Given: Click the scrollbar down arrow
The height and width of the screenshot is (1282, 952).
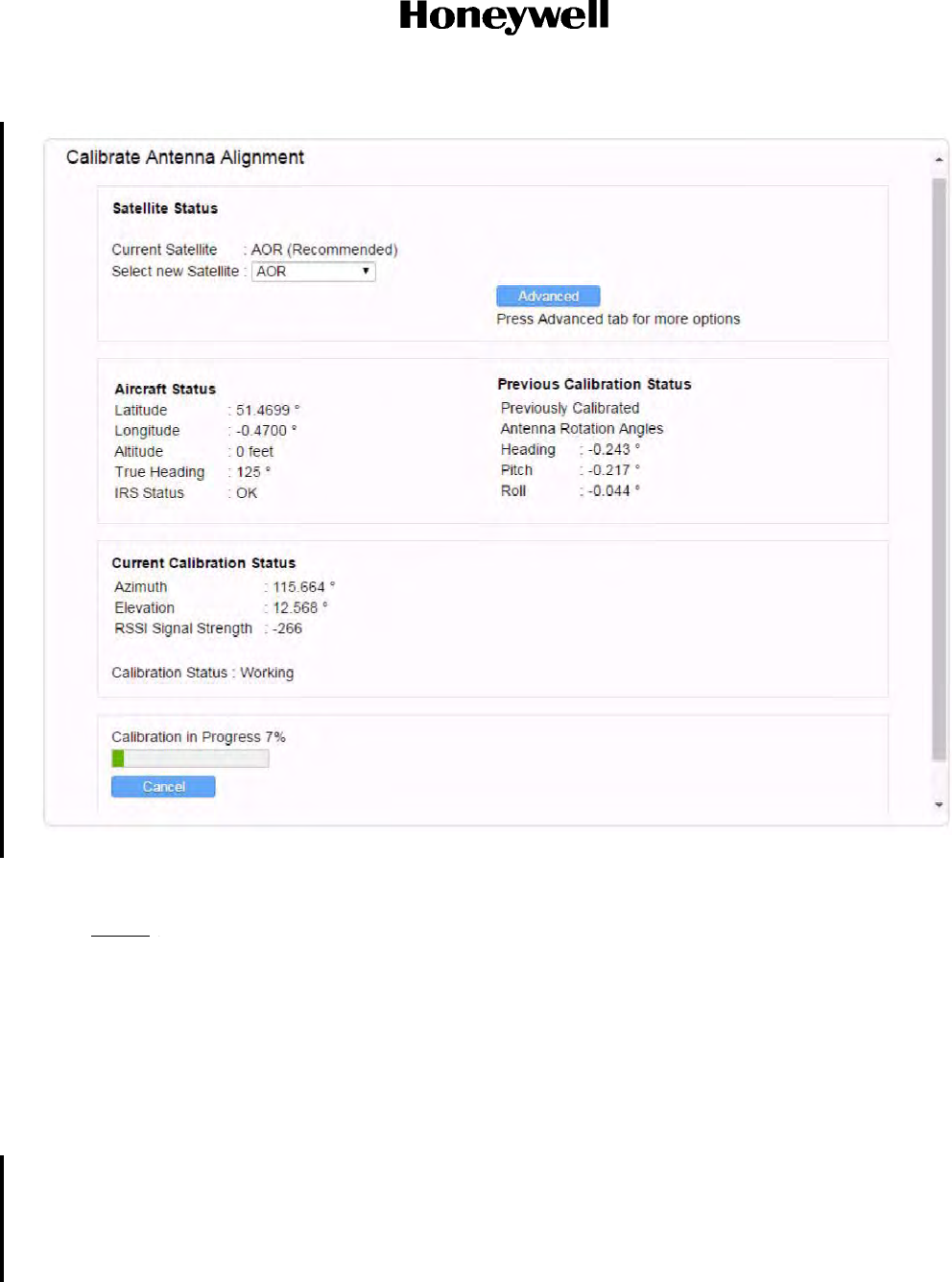Looking at the screenshot, I should click(x=940, y=805).
